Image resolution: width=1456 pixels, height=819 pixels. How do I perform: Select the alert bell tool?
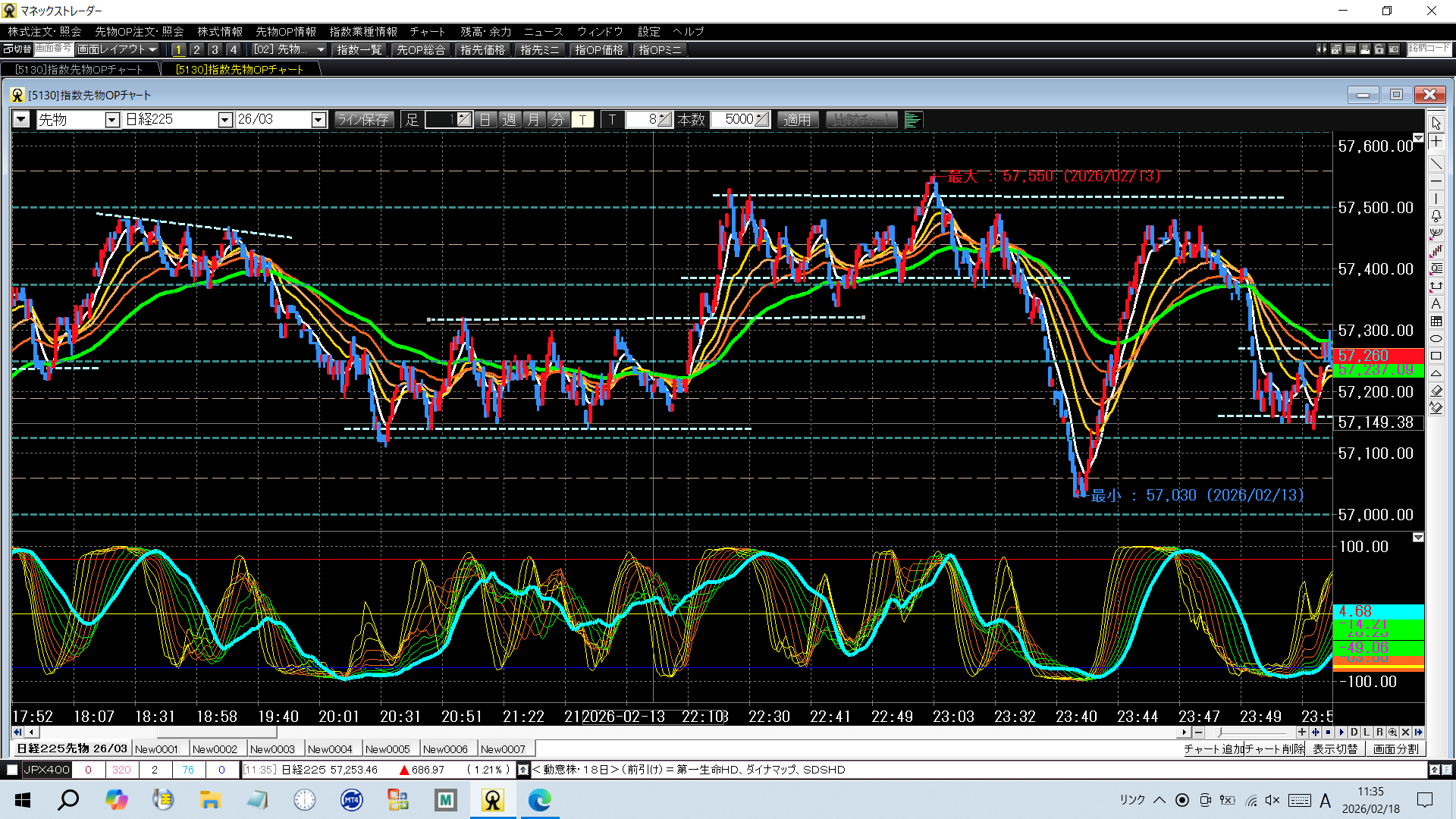pyautogui.click(x=1436, y=216)
